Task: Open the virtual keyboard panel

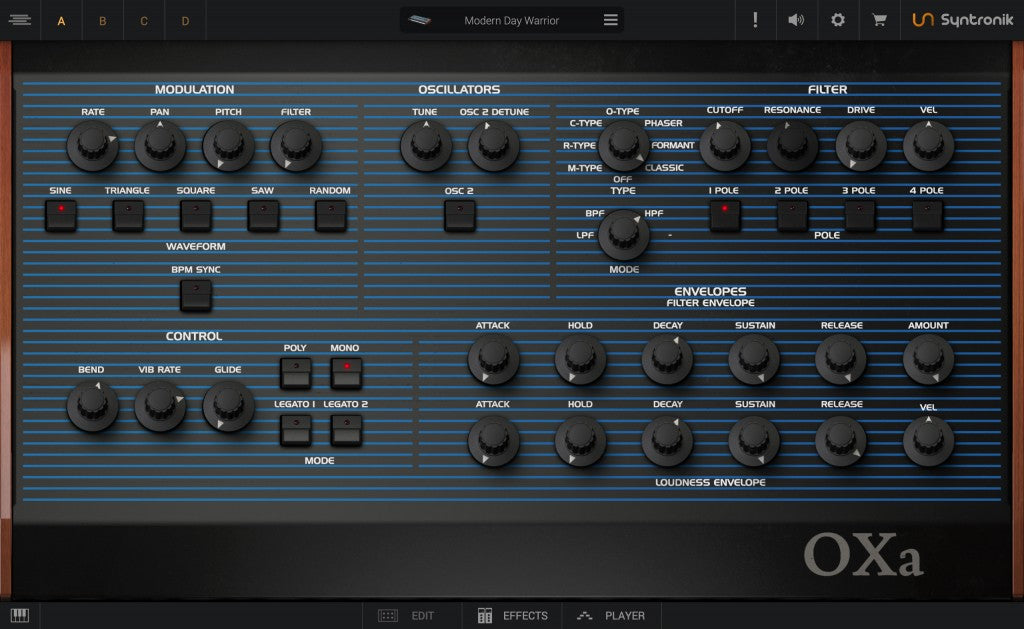Action: [x=20, y=615]
